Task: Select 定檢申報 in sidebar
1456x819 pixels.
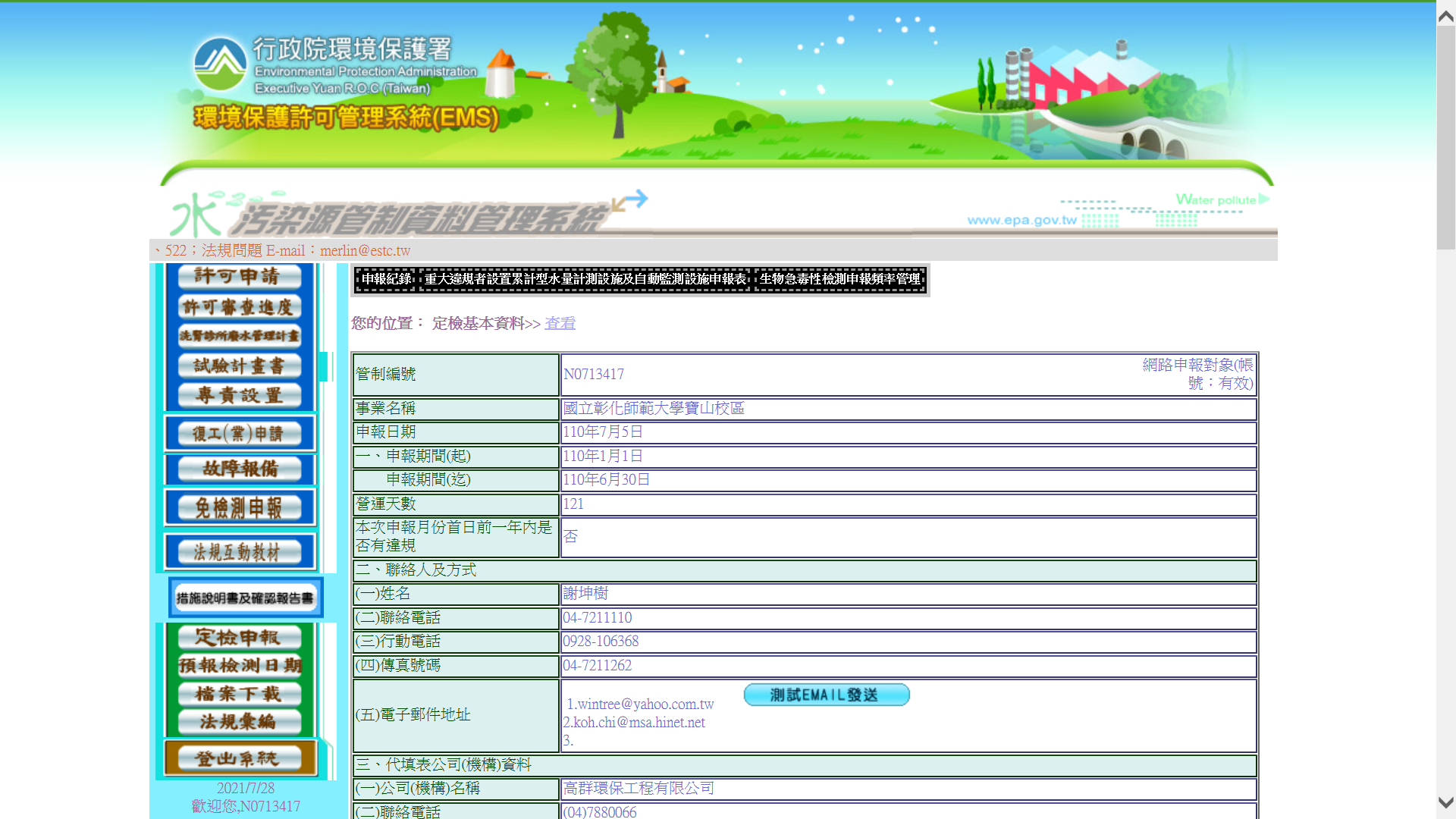Action: 240,638
